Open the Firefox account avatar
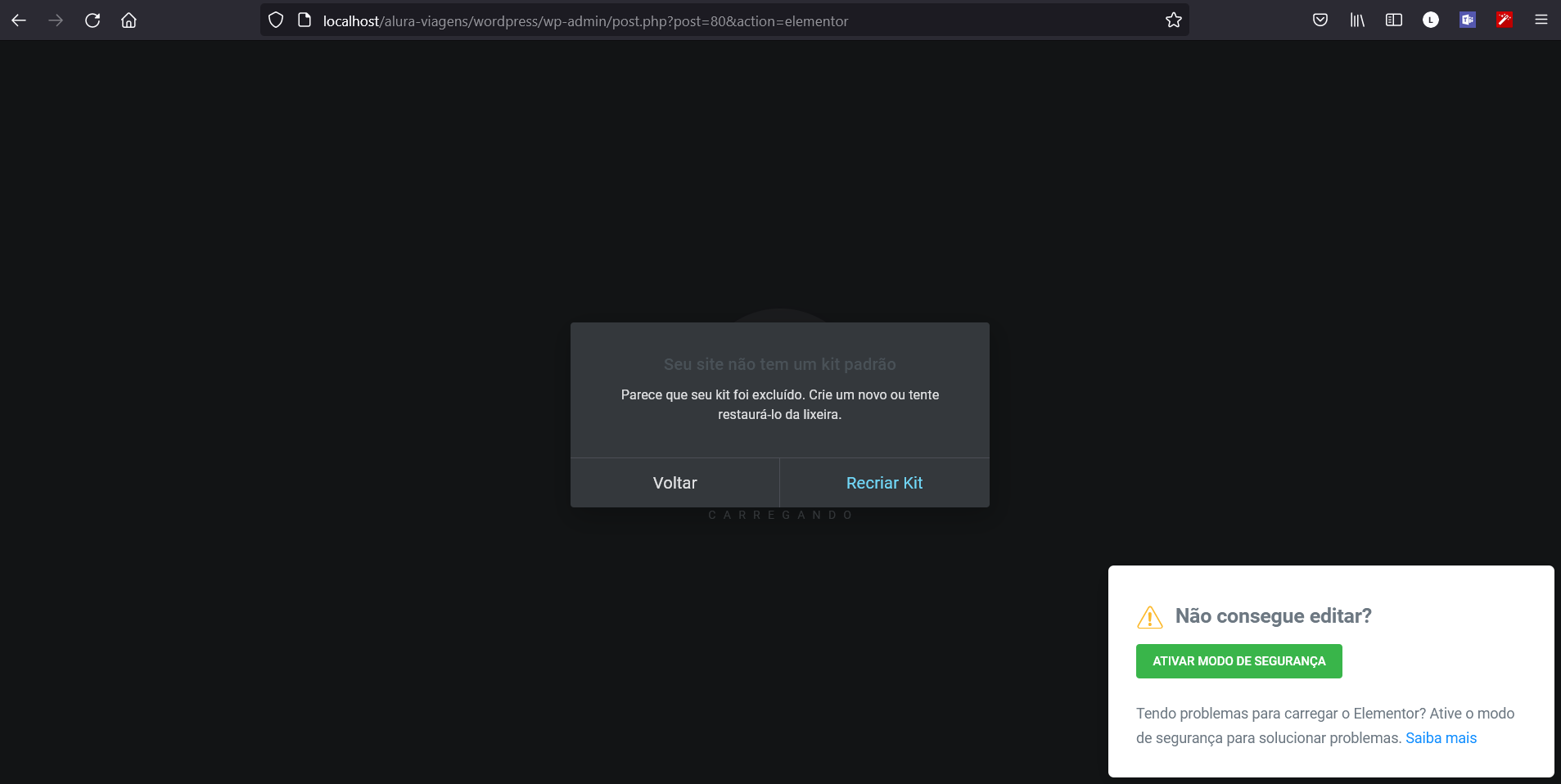This screenshot has height=784, width=1561. point(1431,20)
